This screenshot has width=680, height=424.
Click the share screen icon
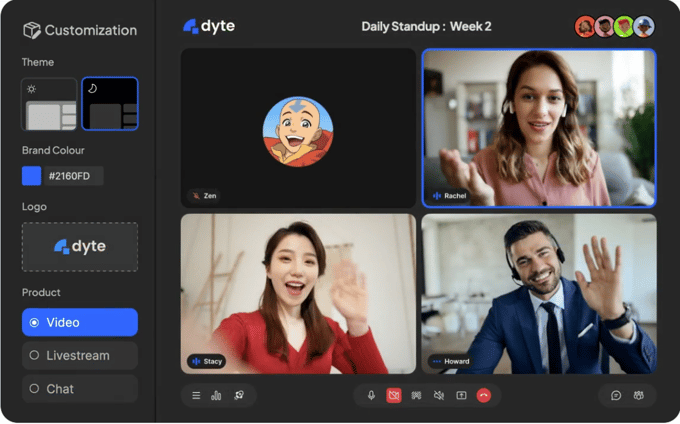pyautogui.click(x=461, y=395)
